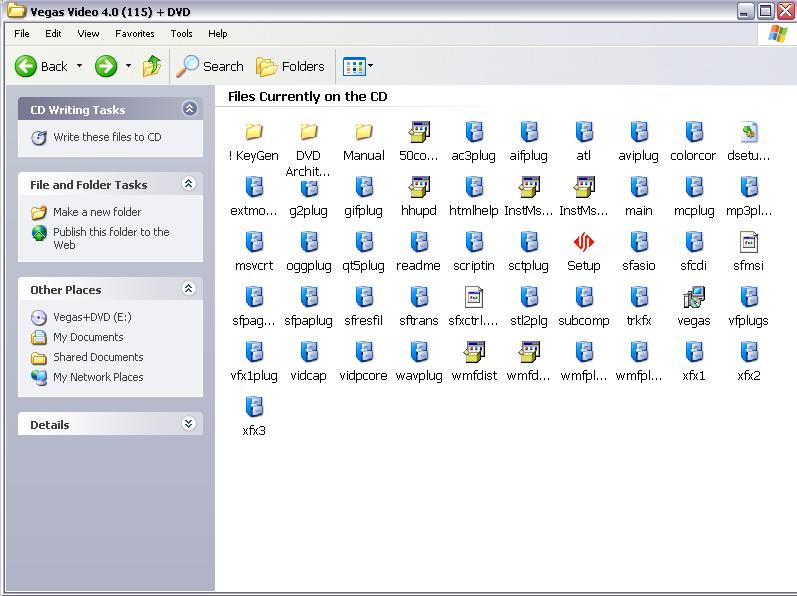Collapse the File and Folder Tasks panel

point(189,184)
